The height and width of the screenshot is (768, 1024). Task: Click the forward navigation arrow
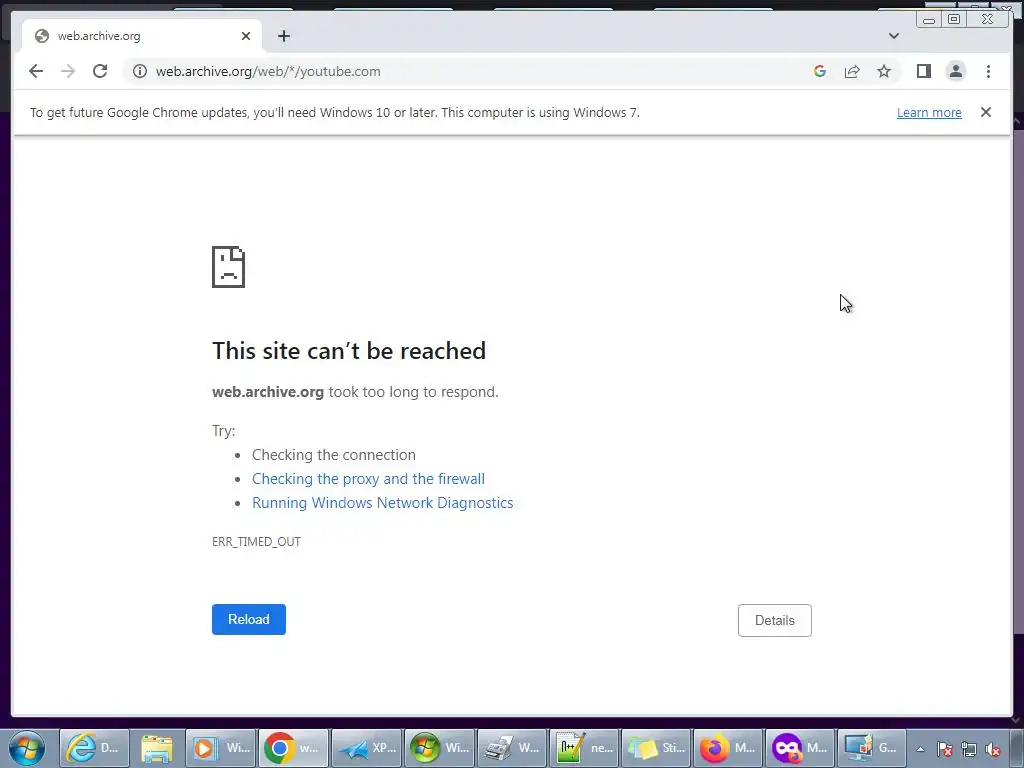point(68,71)
